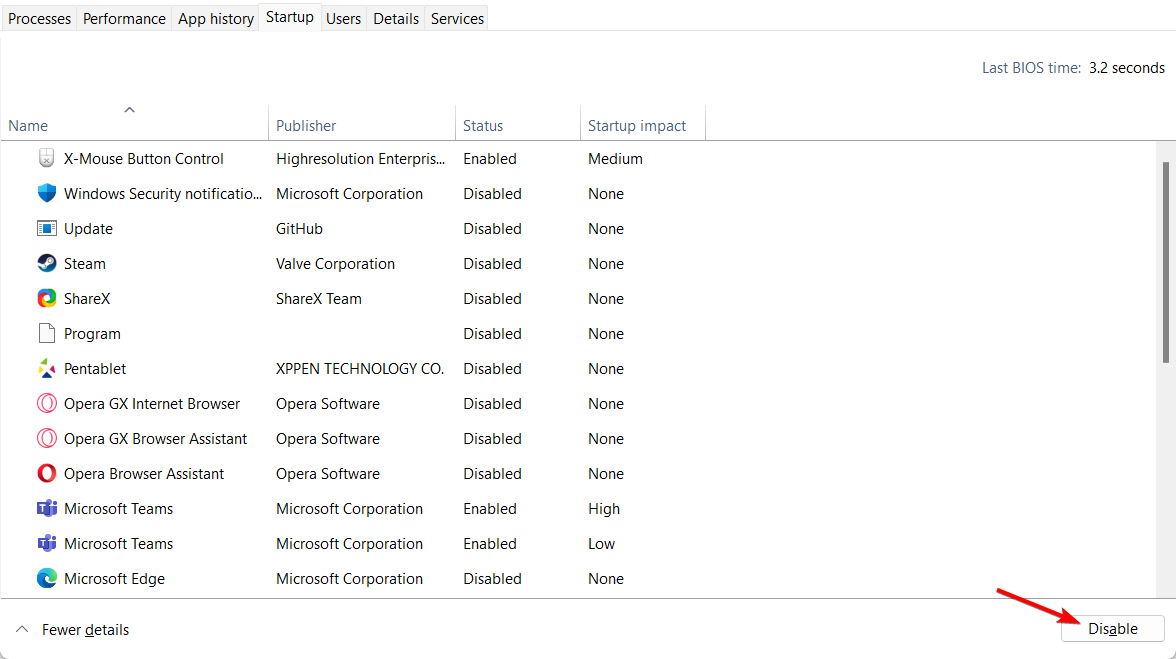
Task: Click the GitHub publisher cell
Action: click(299, 229)
